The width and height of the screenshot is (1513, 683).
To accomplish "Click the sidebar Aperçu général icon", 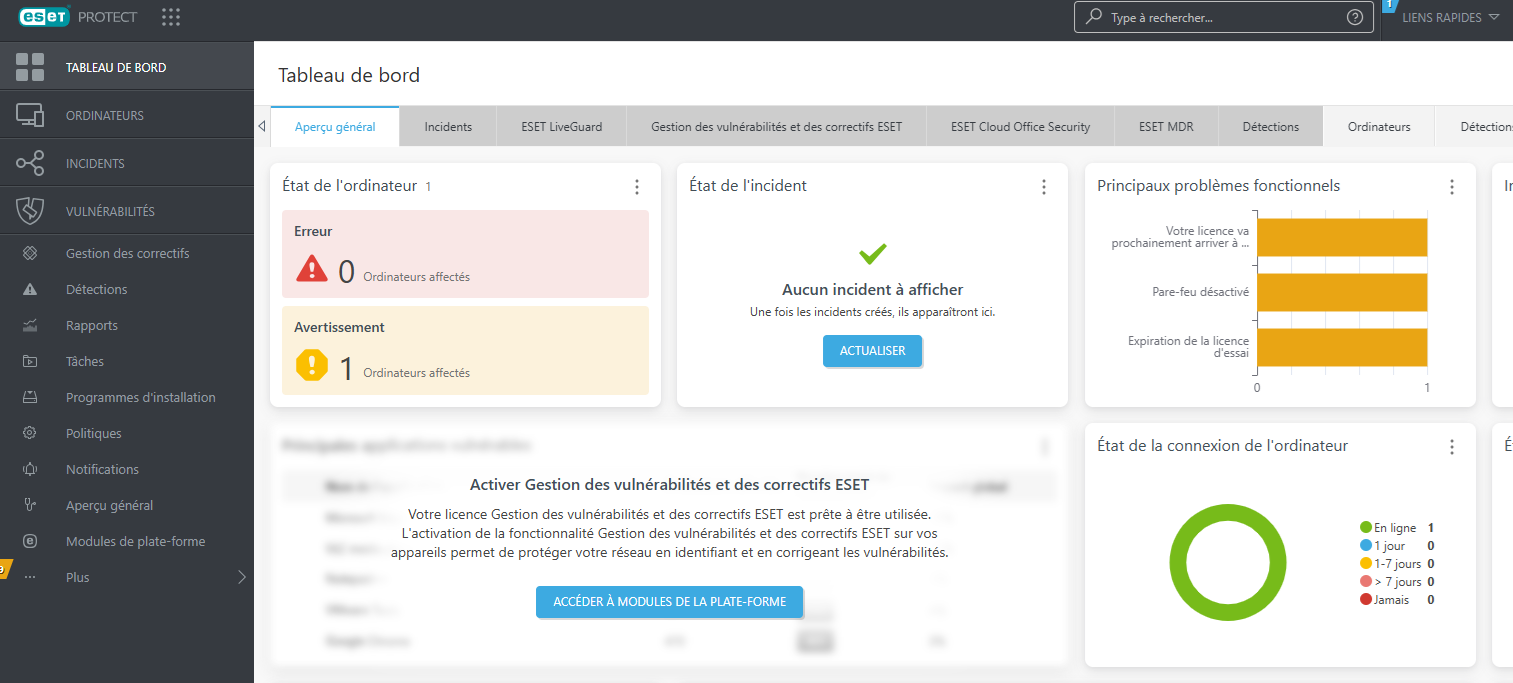I will [30, 505].
